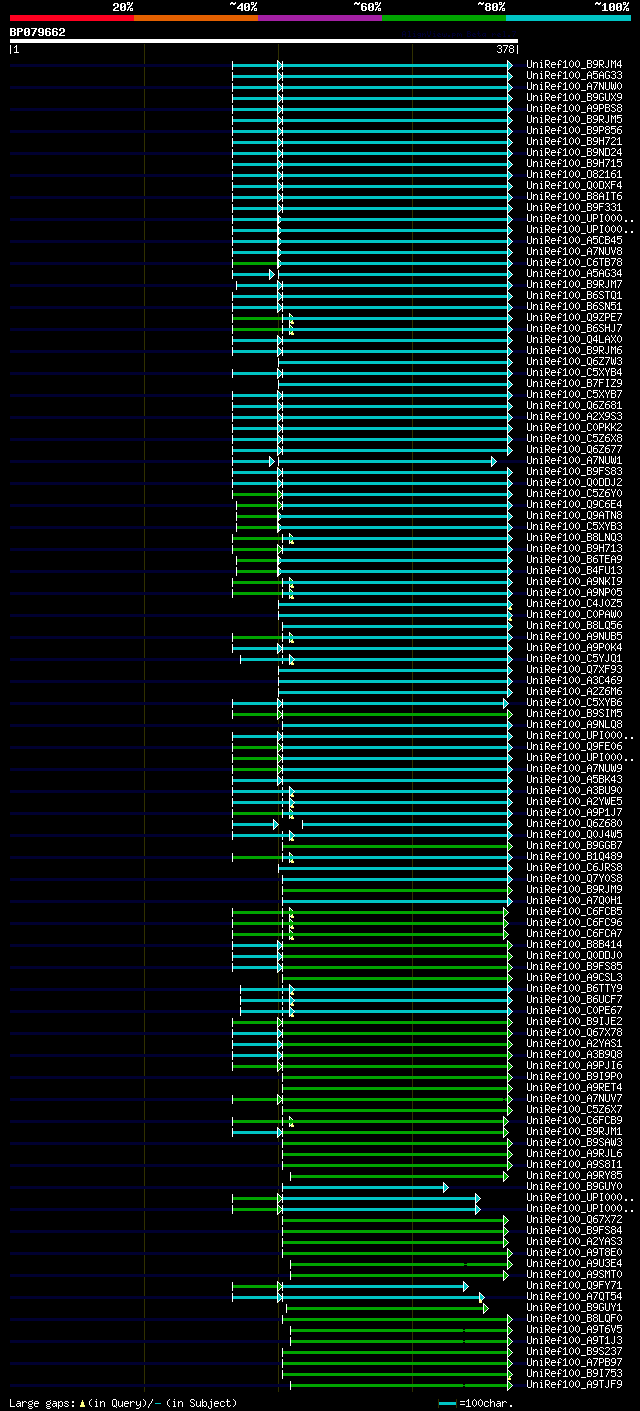Select the UniRef100_A5CB45 label
Image resolution: width=640 pixels, height=1411 pixels.
[x=574, y=240]
